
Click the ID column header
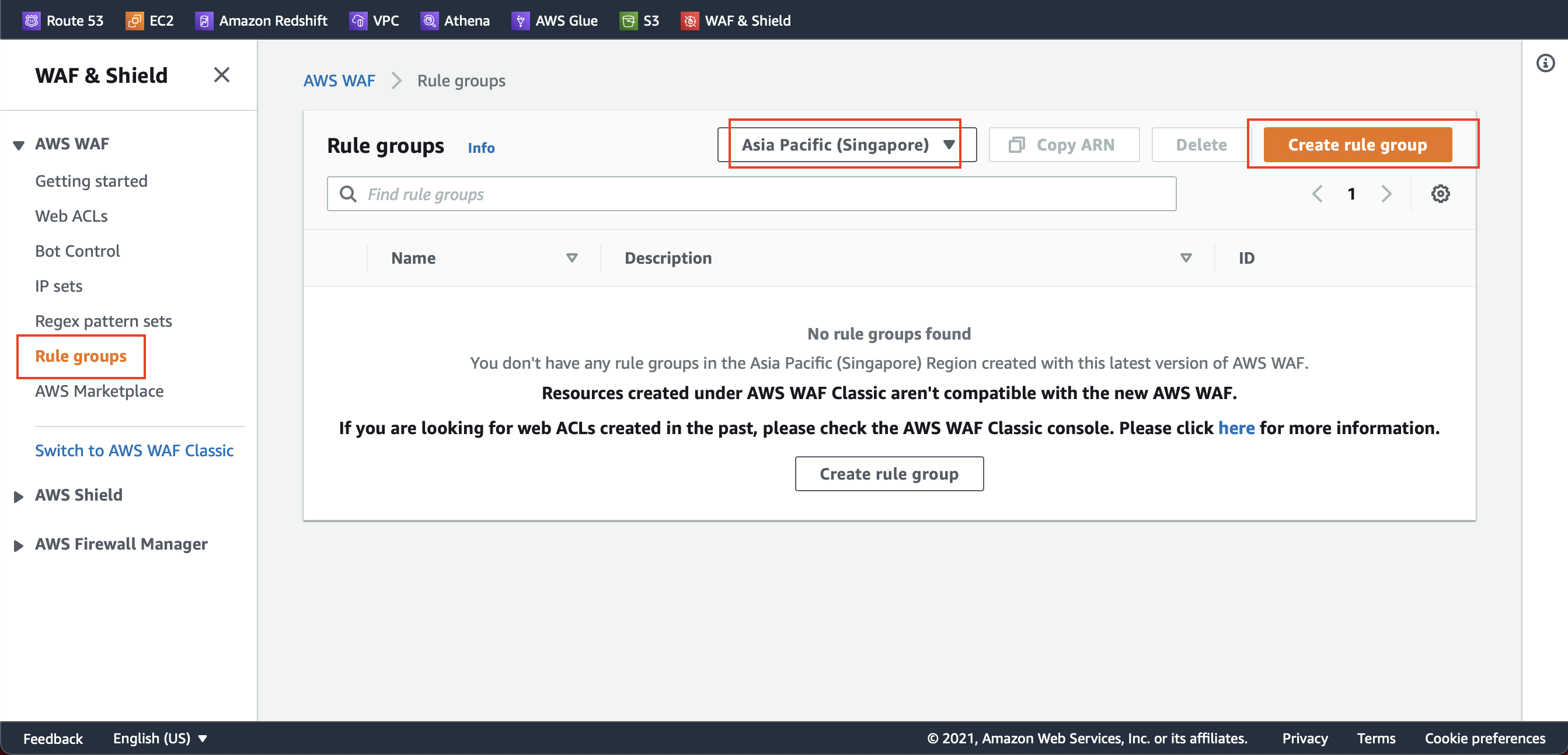coord(1246,258)
